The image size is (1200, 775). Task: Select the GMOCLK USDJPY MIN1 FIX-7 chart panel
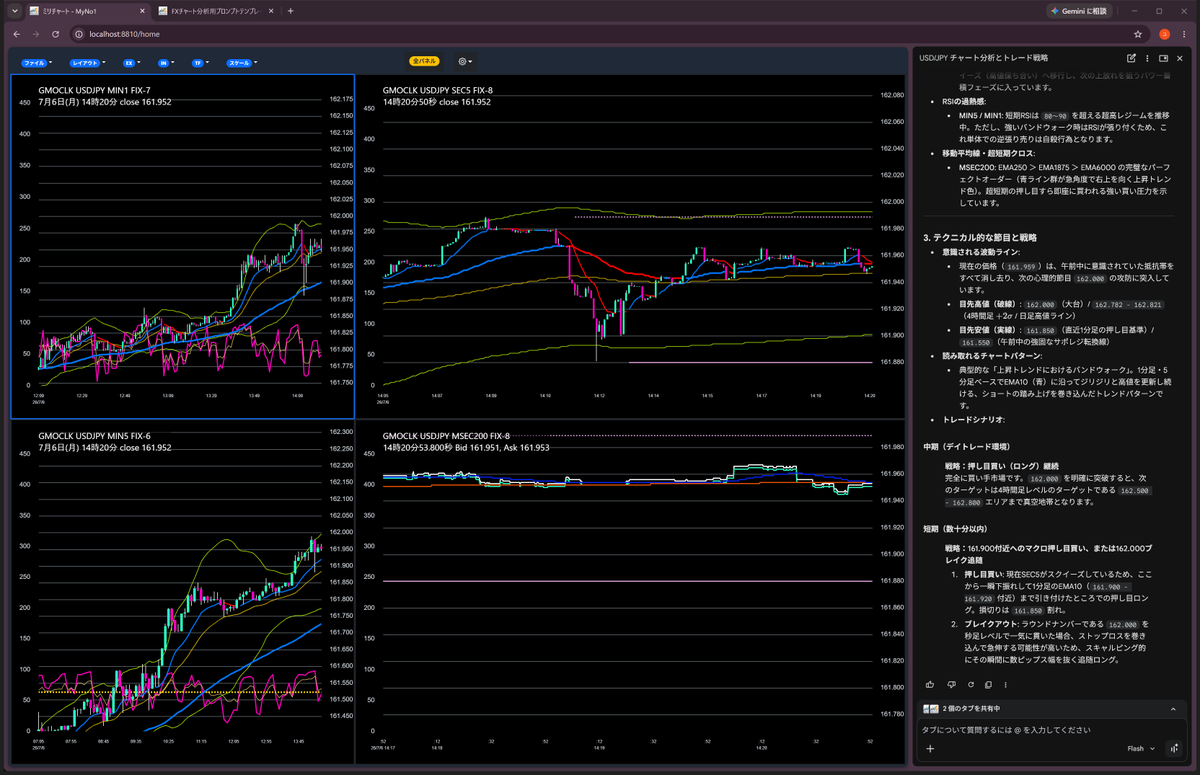(x=182, y=246)
